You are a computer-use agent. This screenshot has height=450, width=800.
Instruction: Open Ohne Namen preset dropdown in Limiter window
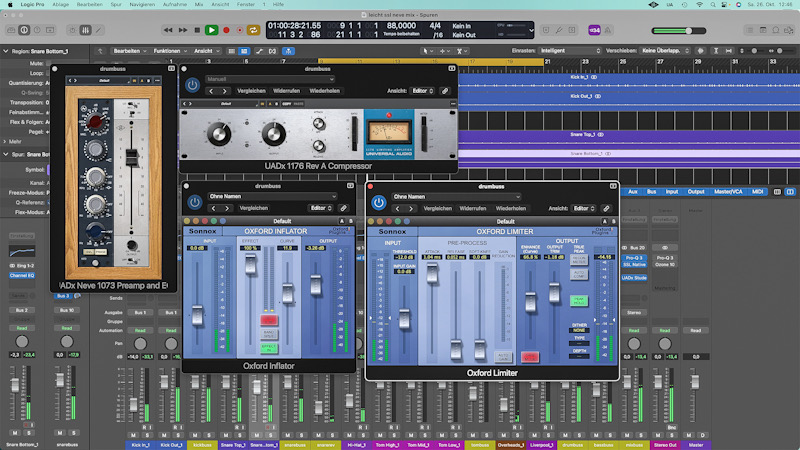[457, 196]
